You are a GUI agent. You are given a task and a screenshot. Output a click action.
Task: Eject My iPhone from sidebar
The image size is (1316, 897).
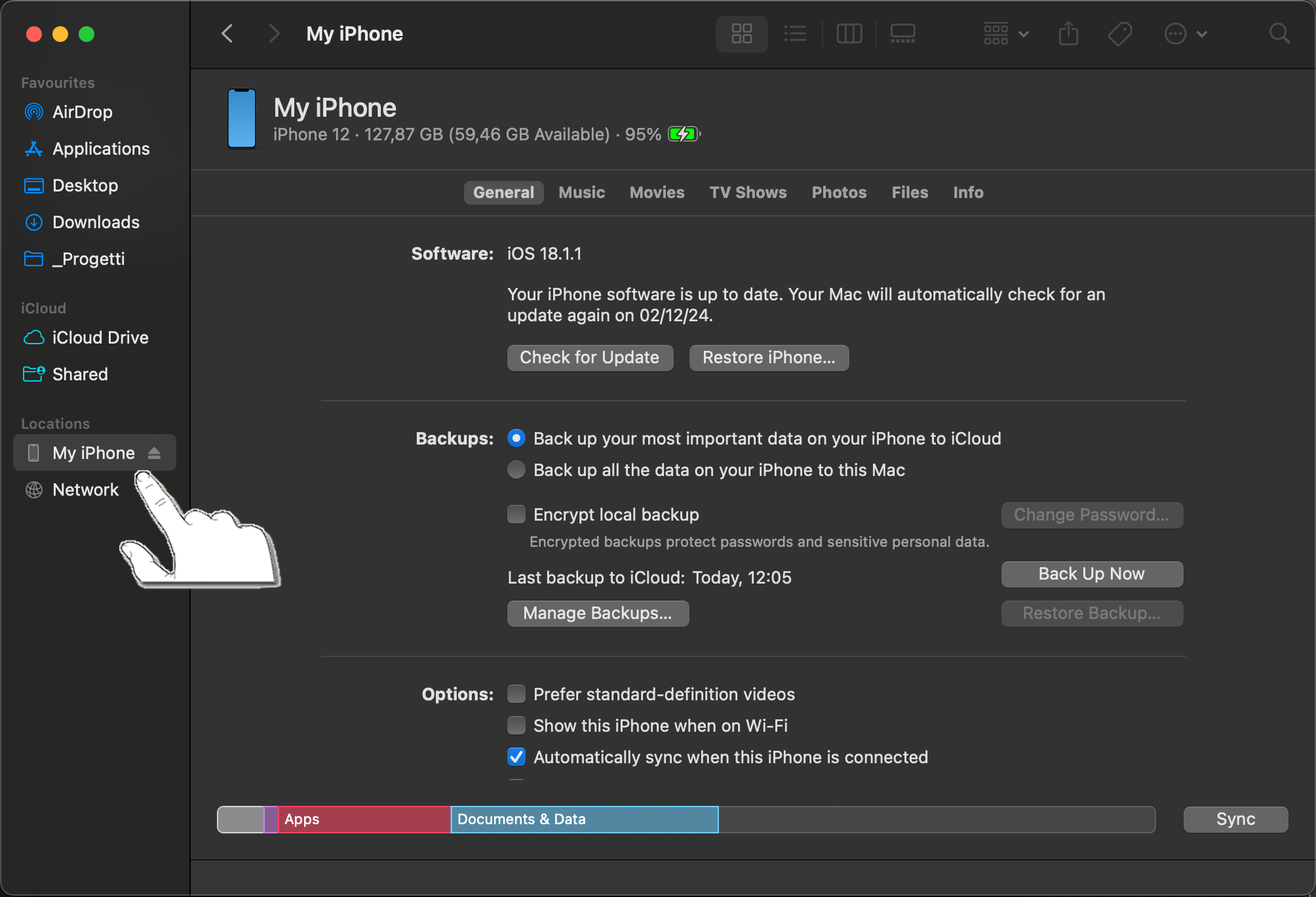pos(154,453)
